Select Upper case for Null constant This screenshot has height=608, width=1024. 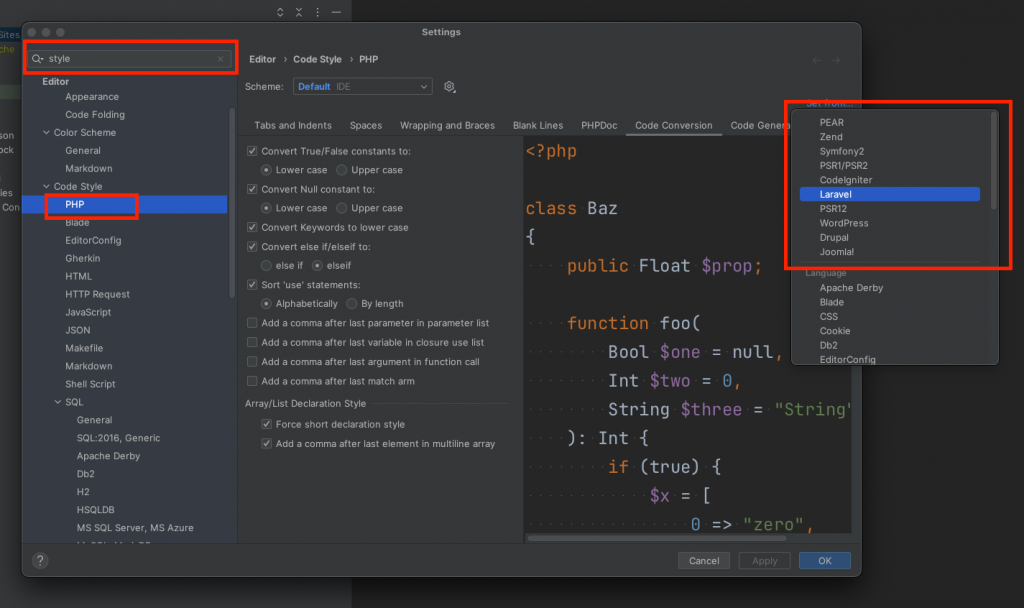[342, 208]
